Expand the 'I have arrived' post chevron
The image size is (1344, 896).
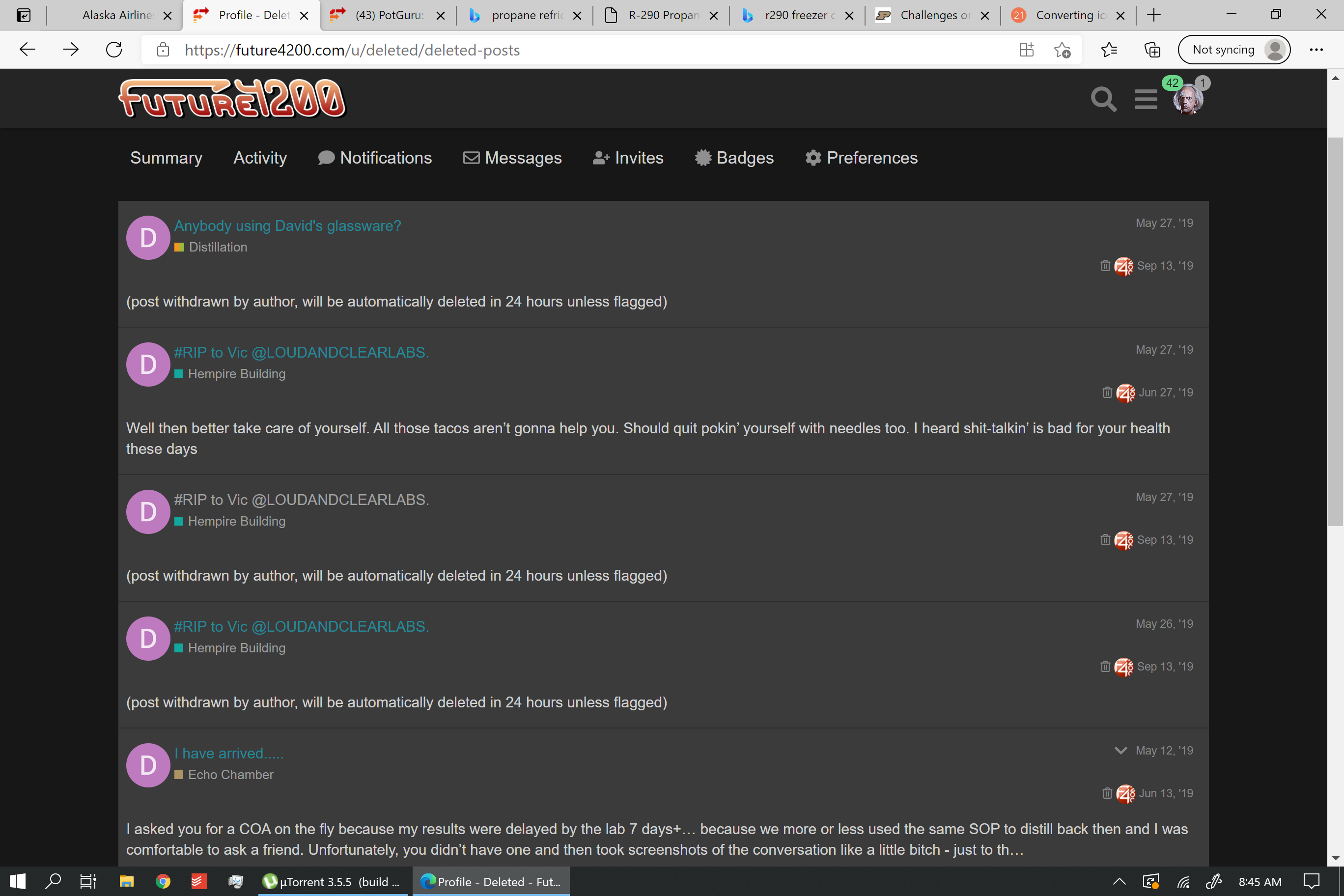(1120, 750)
